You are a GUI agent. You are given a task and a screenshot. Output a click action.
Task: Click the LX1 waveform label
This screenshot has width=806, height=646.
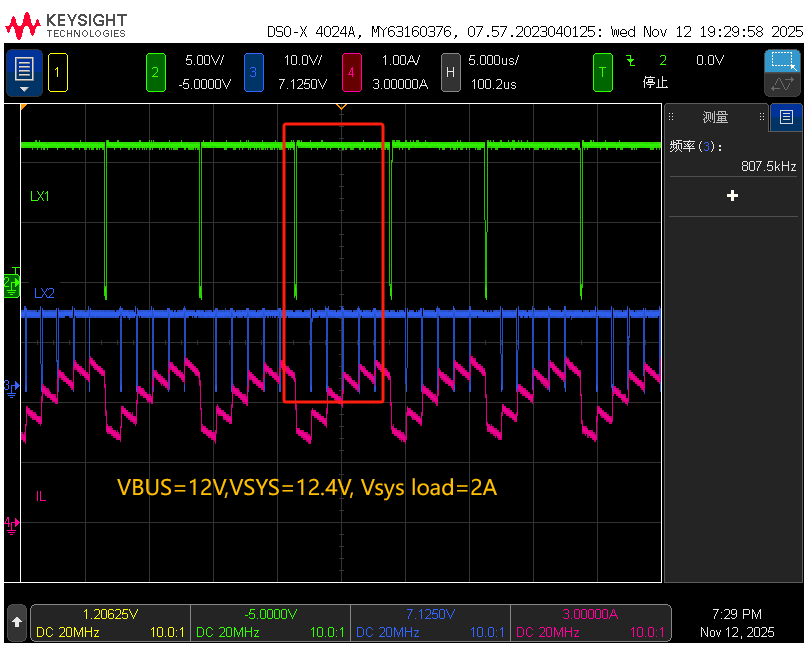pos(40,196)
